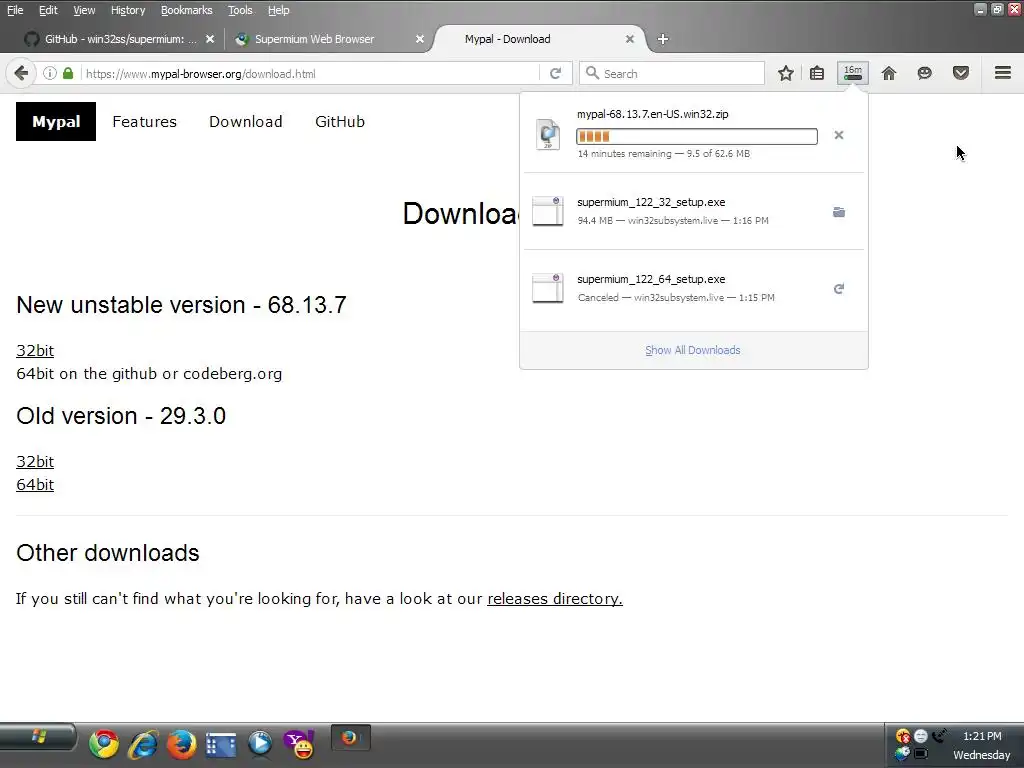Close the Mypal - Download tab

point(630,39)
